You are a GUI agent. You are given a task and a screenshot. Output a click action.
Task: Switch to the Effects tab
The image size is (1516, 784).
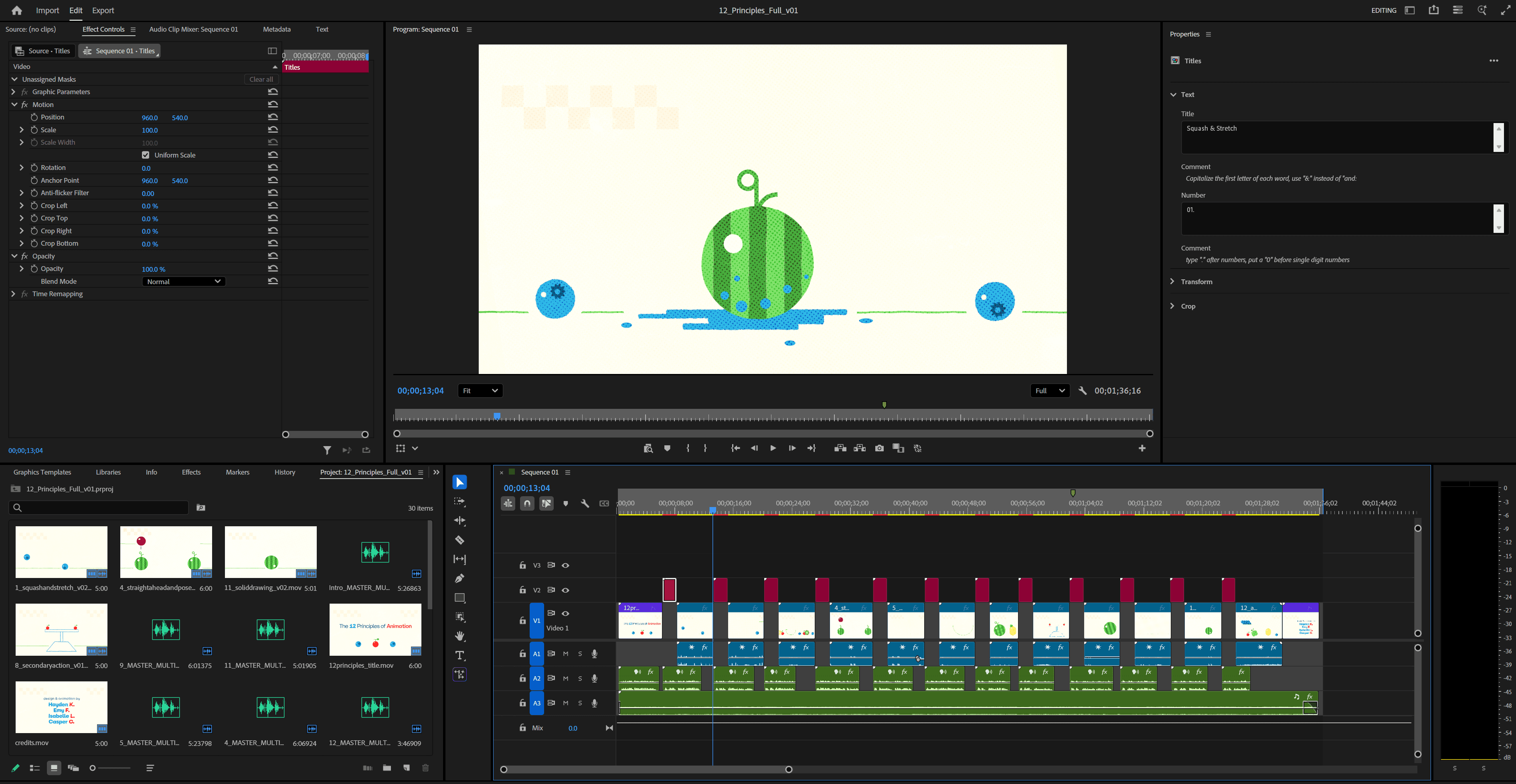pyautogui.click(x=191, y=472)
